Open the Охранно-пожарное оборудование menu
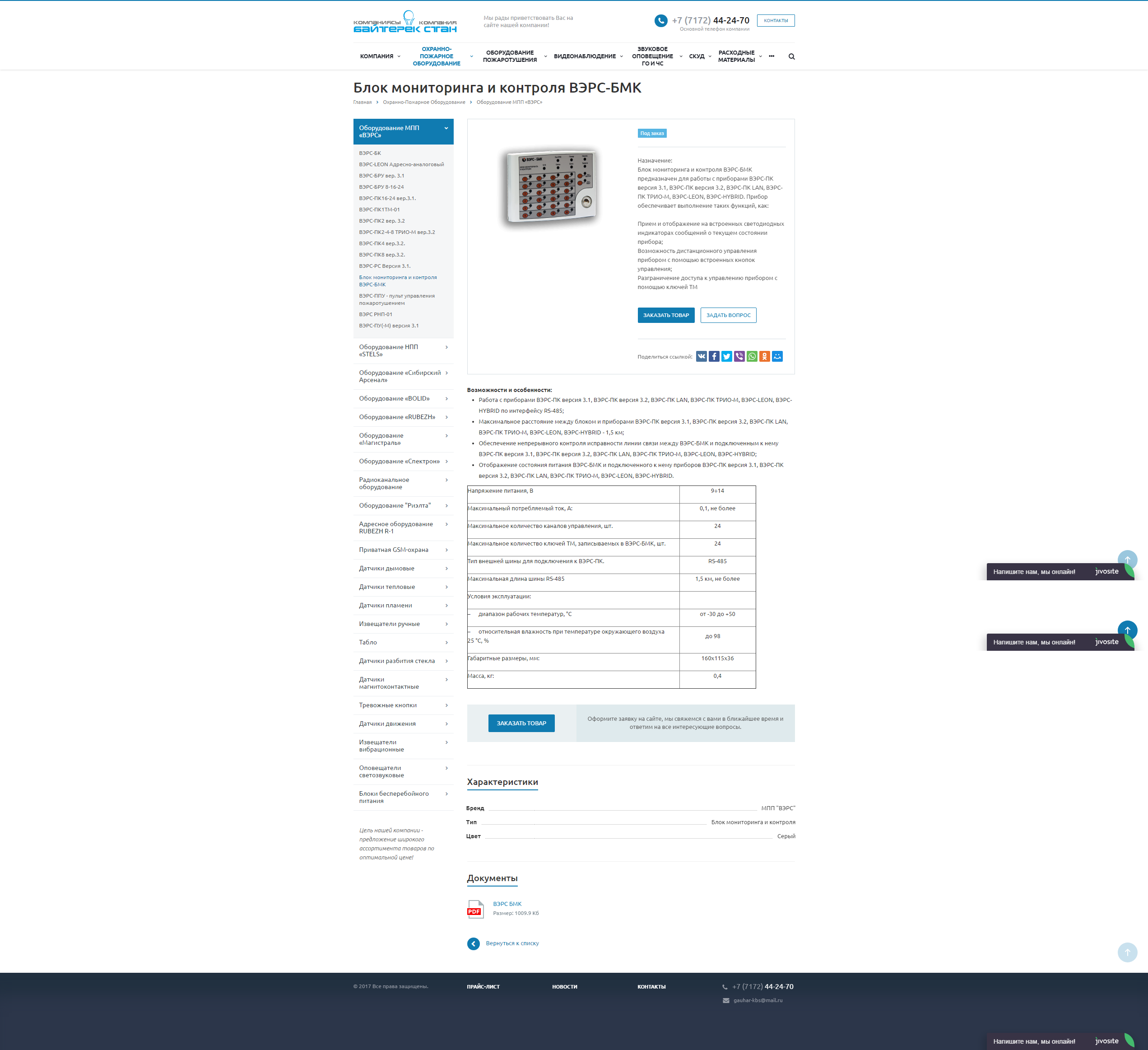Screen dimensions: 1148x1050 click(x=436, y=56)
